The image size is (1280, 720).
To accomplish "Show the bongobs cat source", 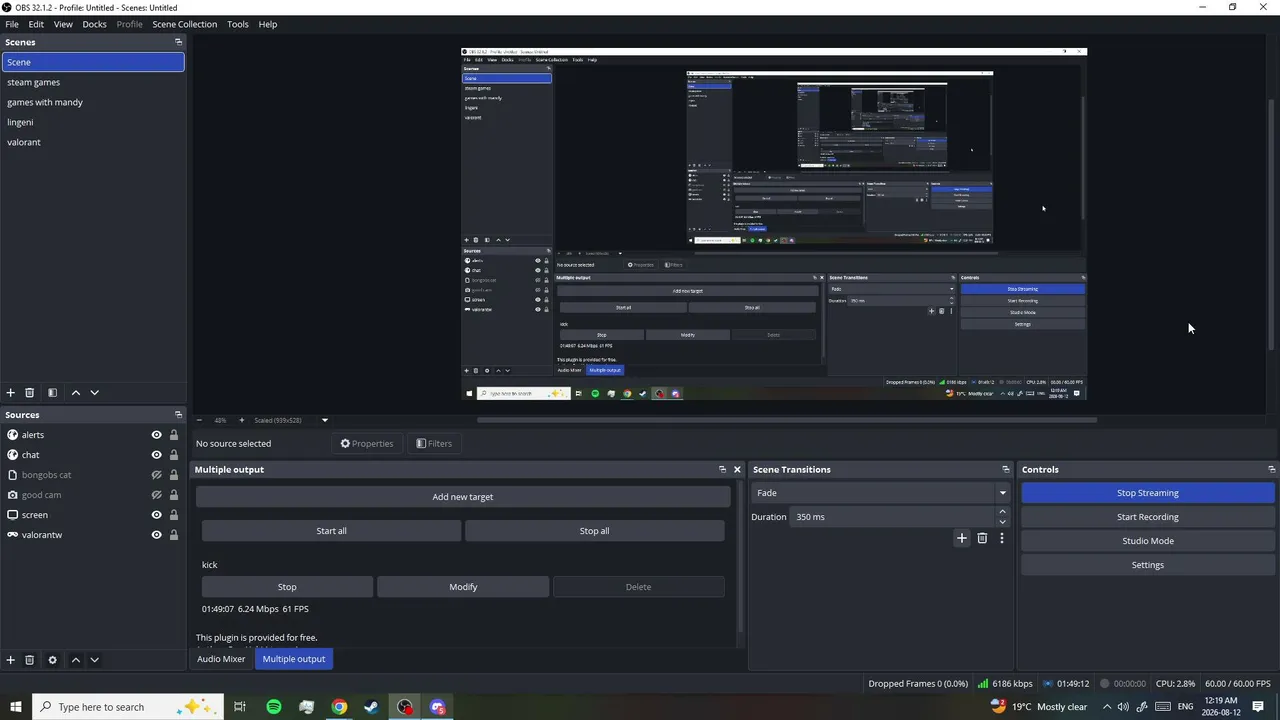I will (x=156, y=475).
